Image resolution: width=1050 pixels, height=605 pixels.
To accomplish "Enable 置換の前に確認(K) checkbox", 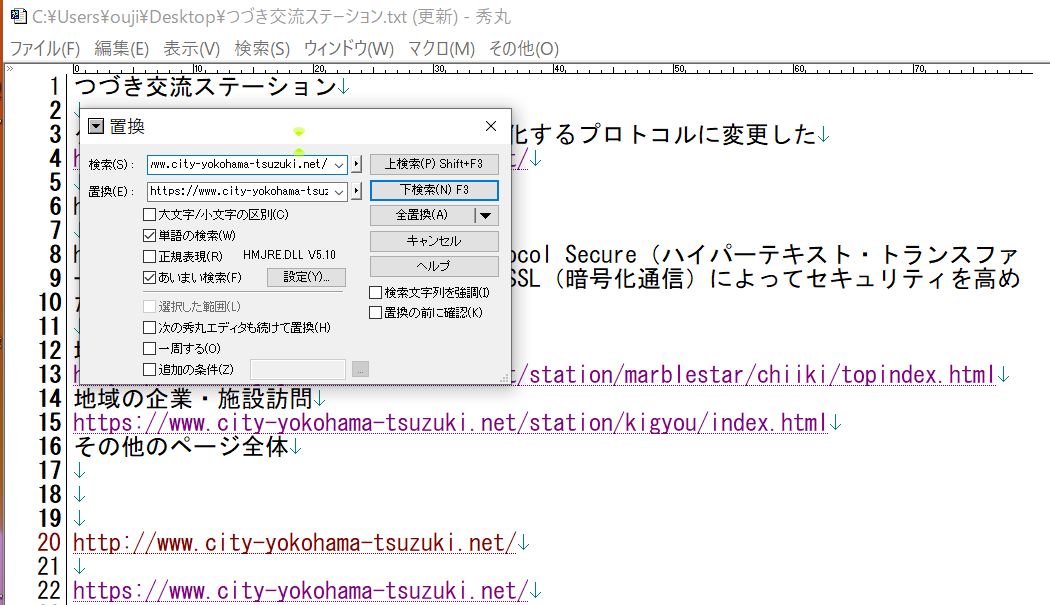I will click(x=376, y=313).
